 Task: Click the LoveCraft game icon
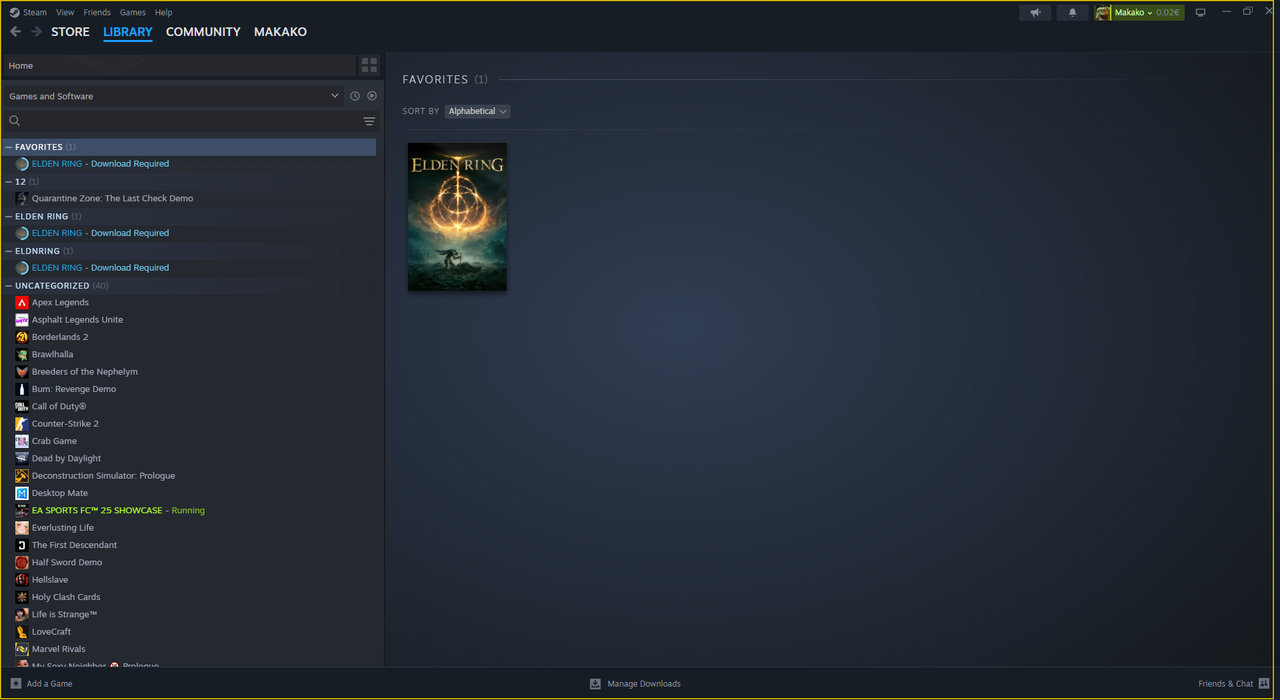click(22, 632)
